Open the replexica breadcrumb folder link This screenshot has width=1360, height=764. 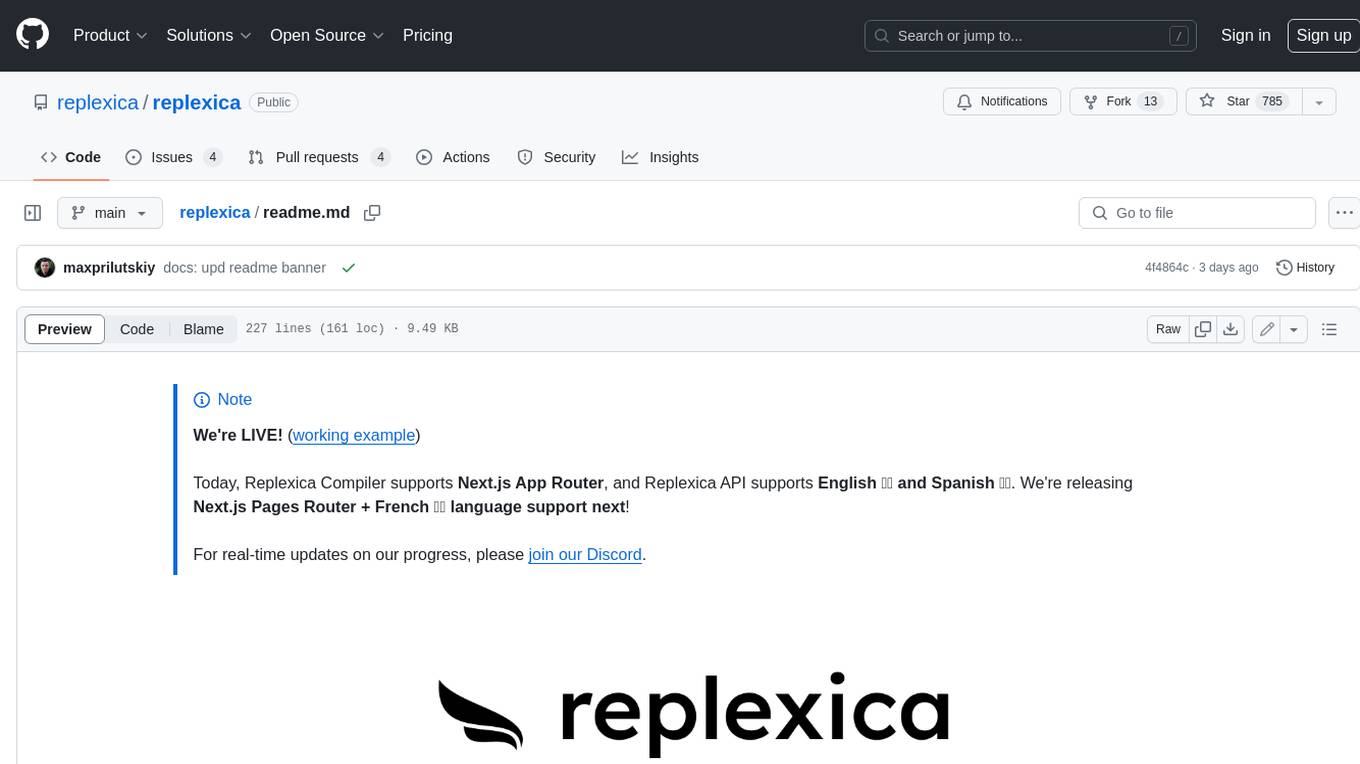(215, 212)
